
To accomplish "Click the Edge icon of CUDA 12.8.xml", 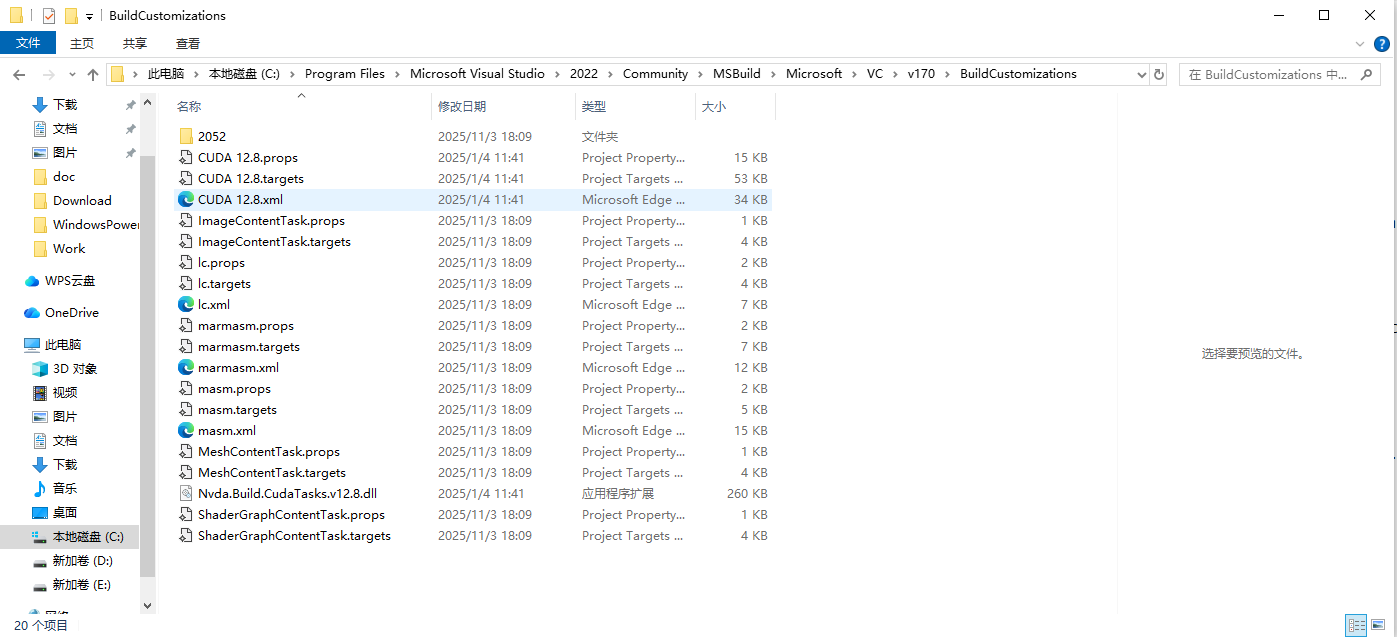I will click(x=186, y=199).
